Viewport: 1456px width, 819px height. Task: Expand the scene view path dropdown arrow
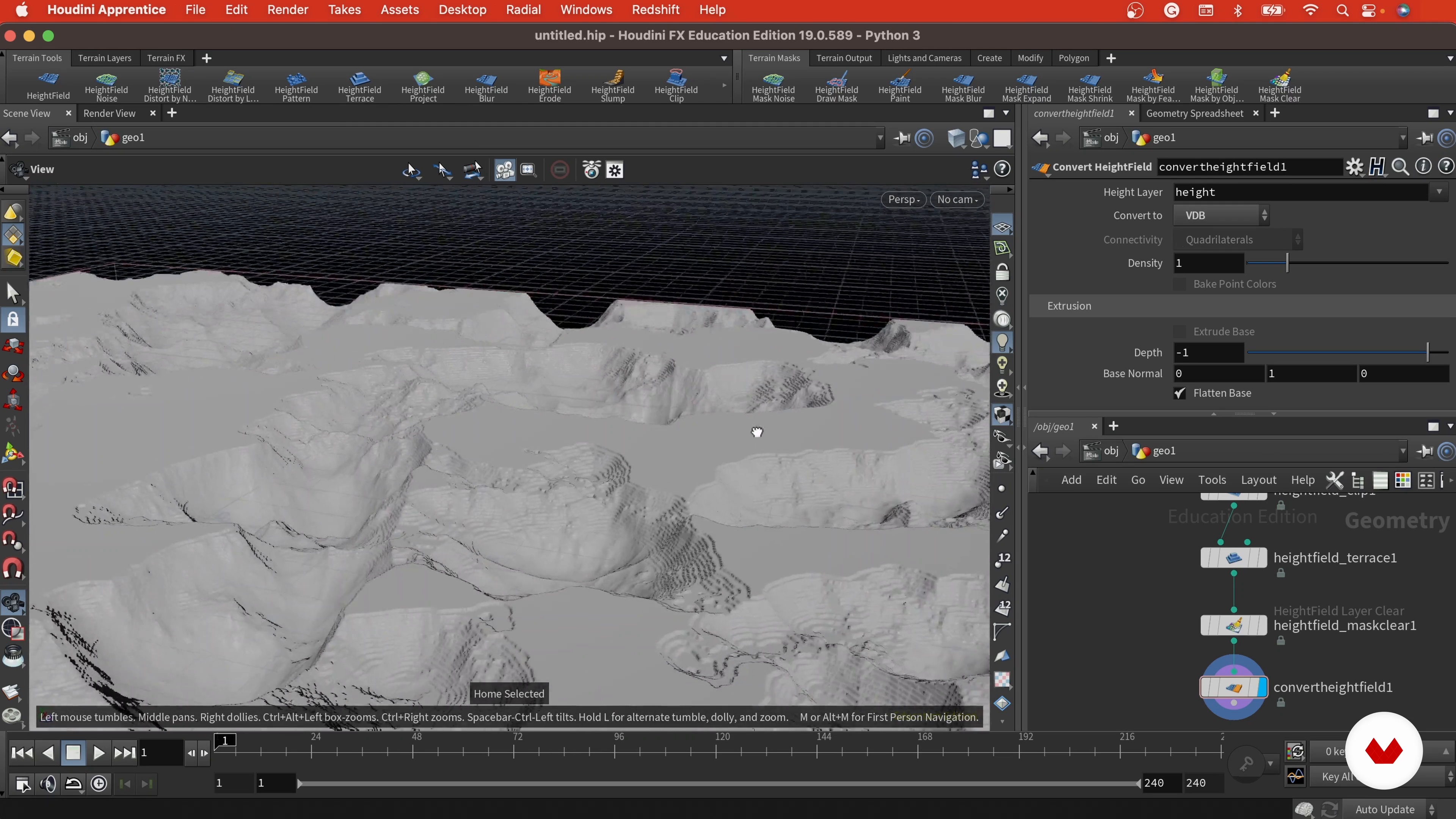[880, 138]
